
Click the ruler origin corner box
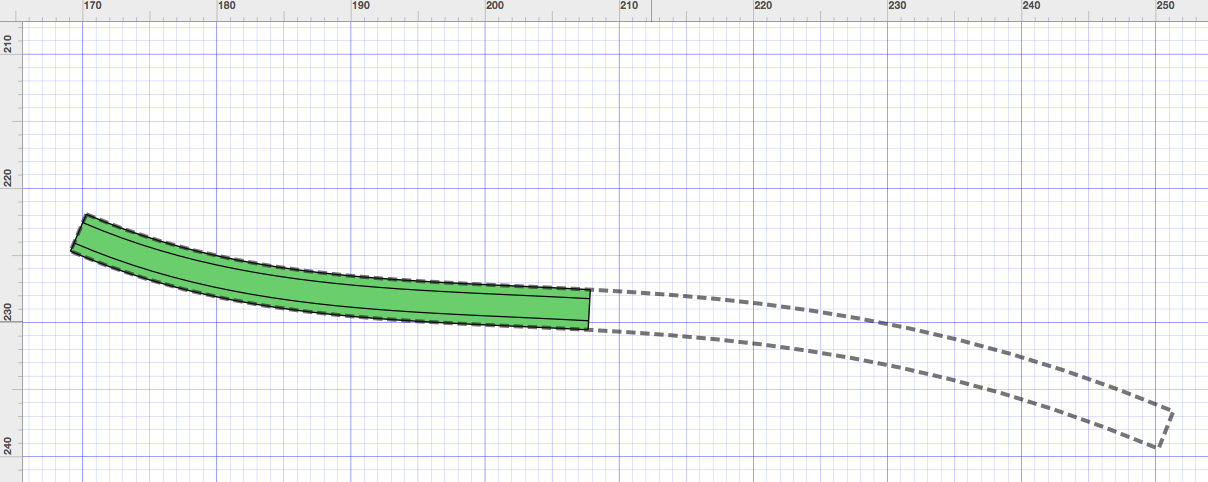[x=10, y=10]
